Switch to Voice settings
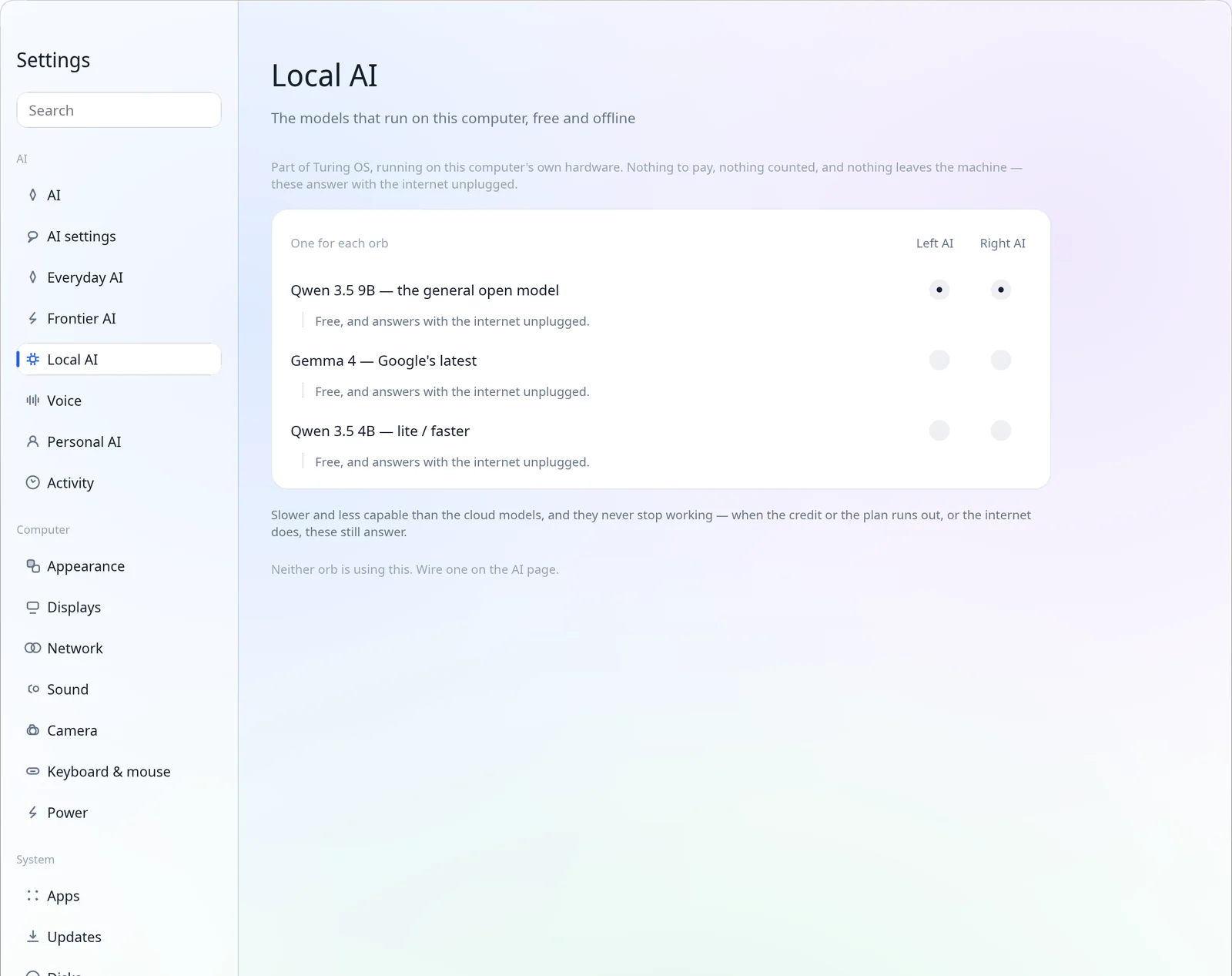This screenshot has width=1232, height=976. (119, 401)
